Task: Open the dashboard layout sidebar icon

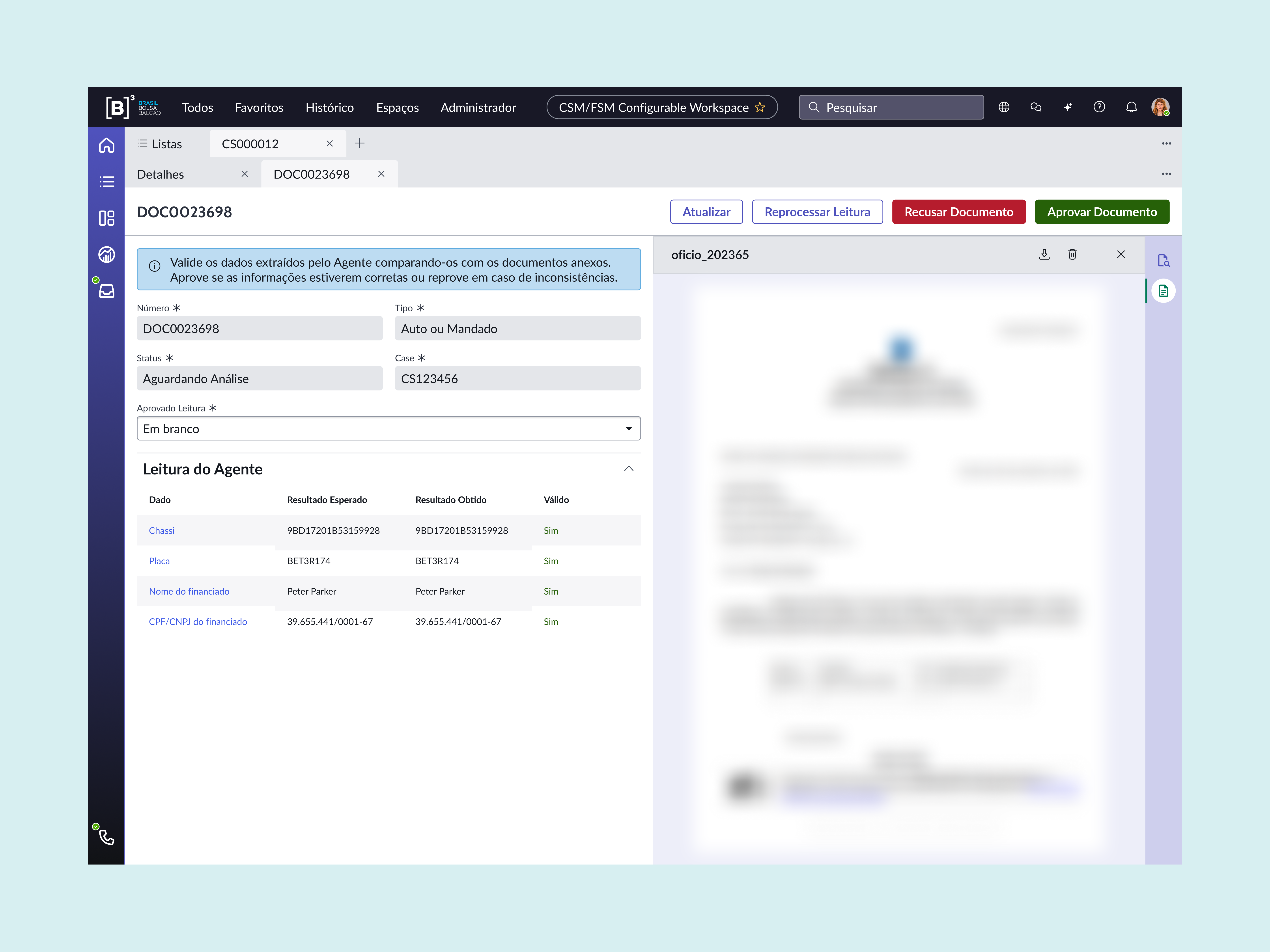Action: coord(106,218)
